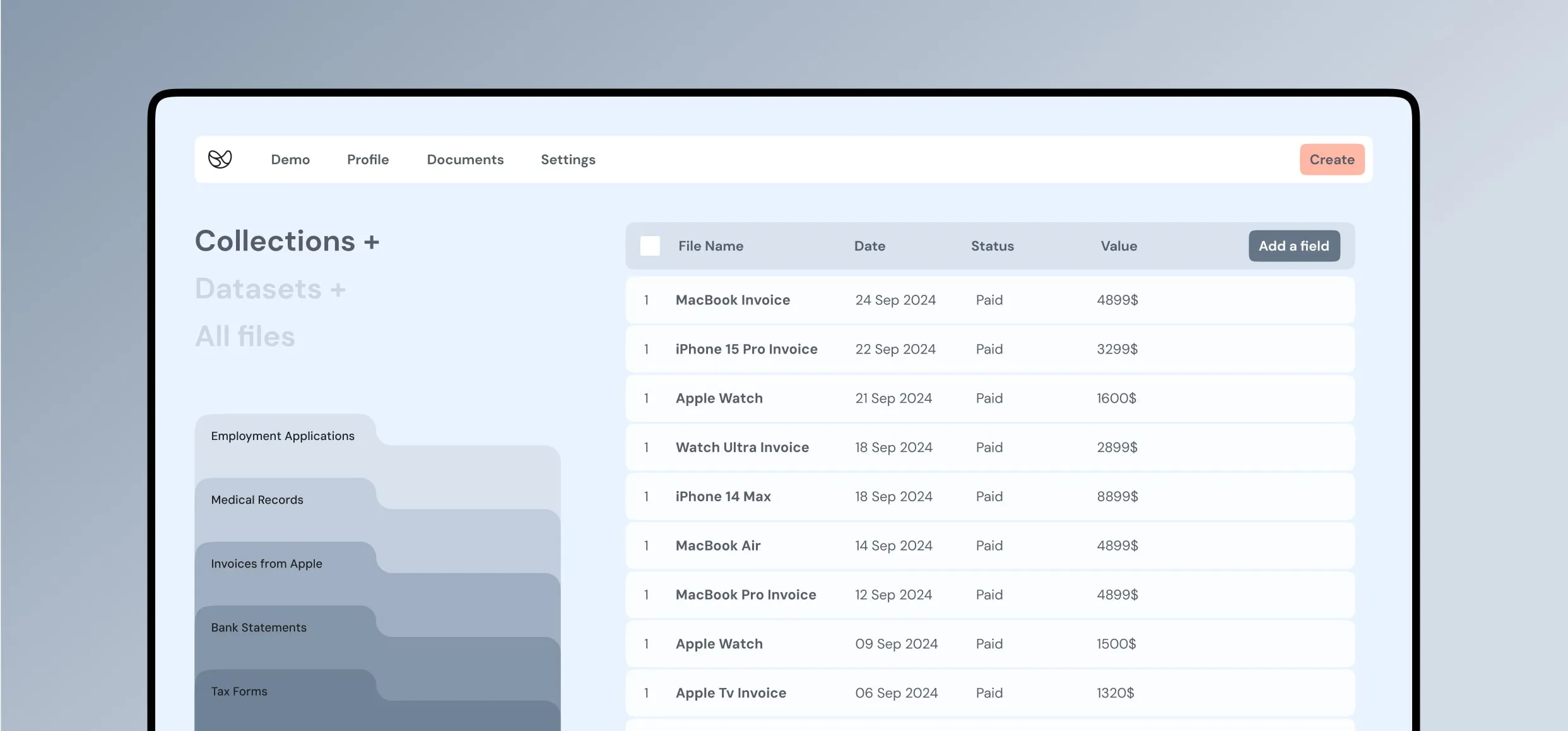The width and height of the screenshot is (1568, 731).
Task: Click the Add a field button
Action: (1294, 246)
